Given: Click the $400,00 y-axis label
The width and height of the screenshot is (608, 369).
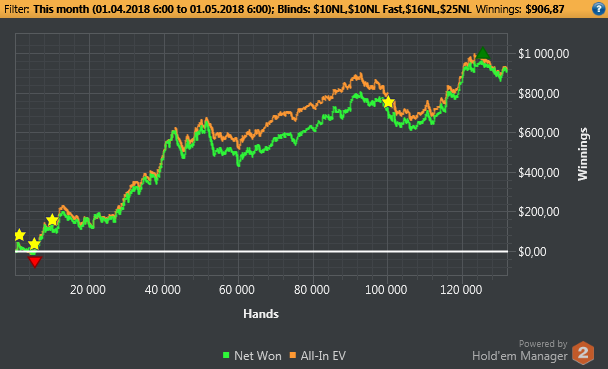Looking at the screenshot, I should [x=539, y=173].
